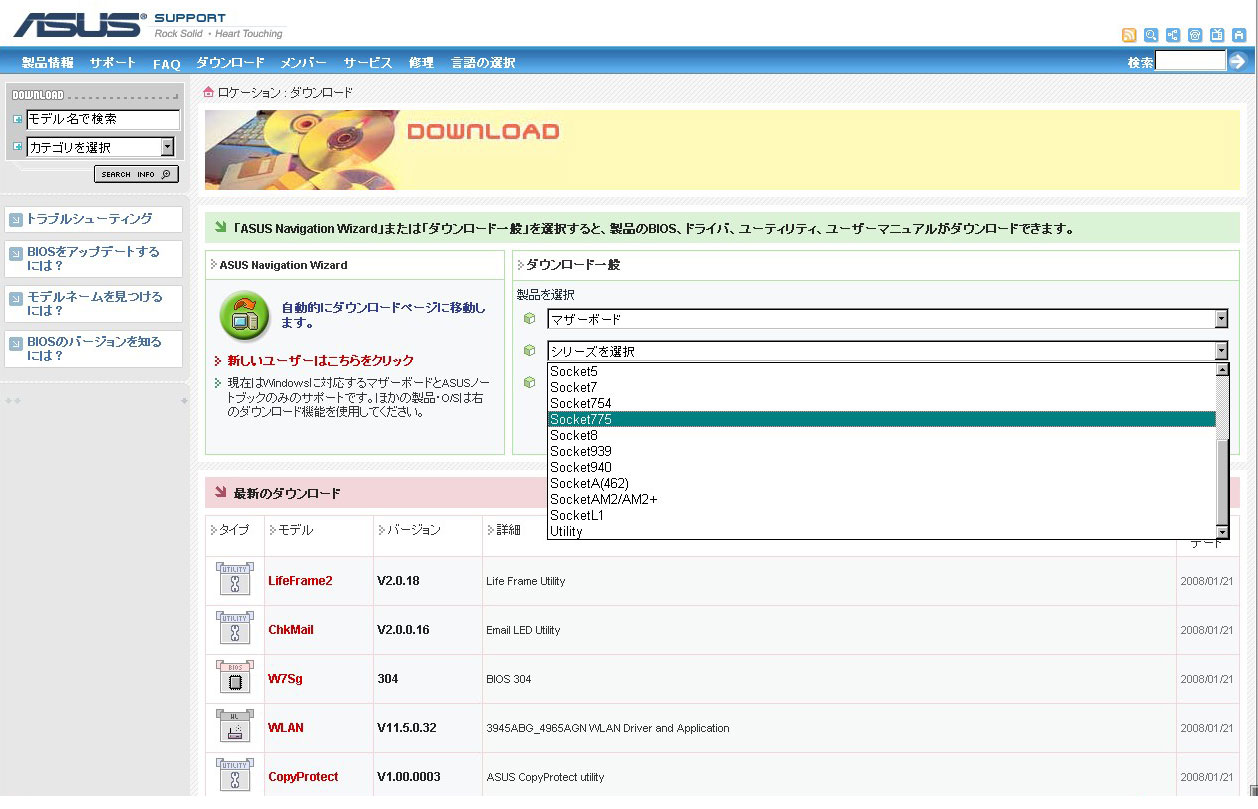Click the printer icon in header
This screenshot has width=1258, height=809.
pos(1239,35)
